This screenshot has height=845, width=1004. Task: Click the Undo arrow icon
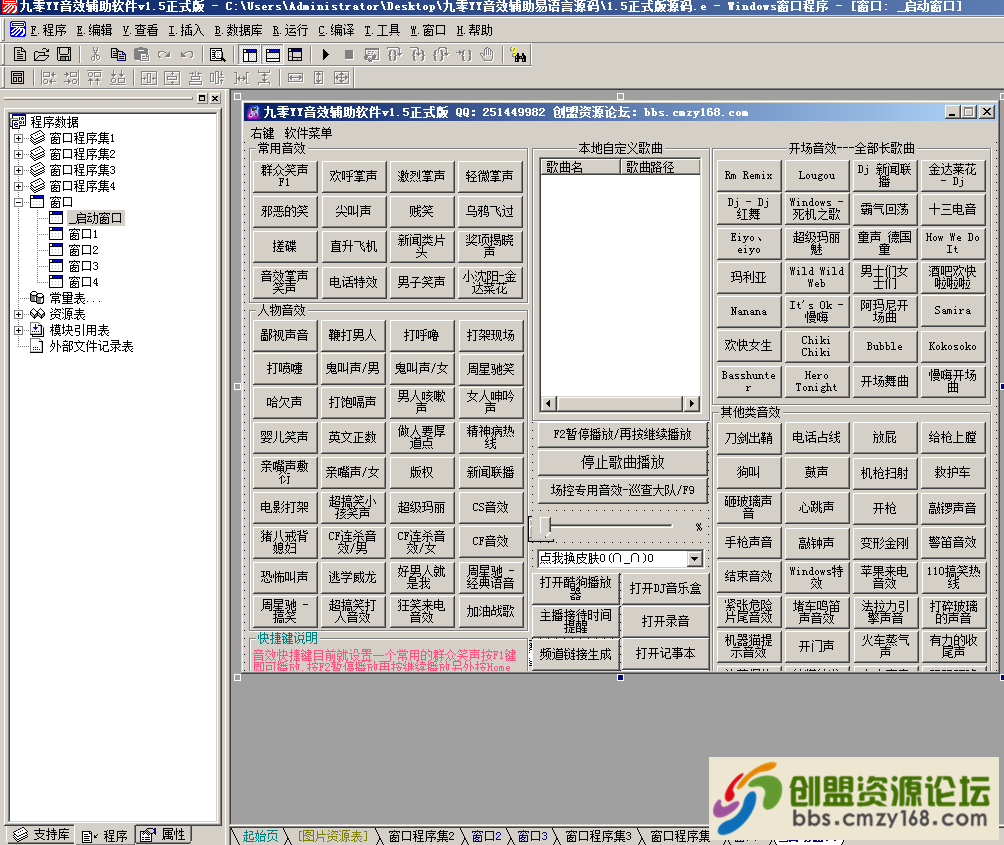(x=187, y=54)
